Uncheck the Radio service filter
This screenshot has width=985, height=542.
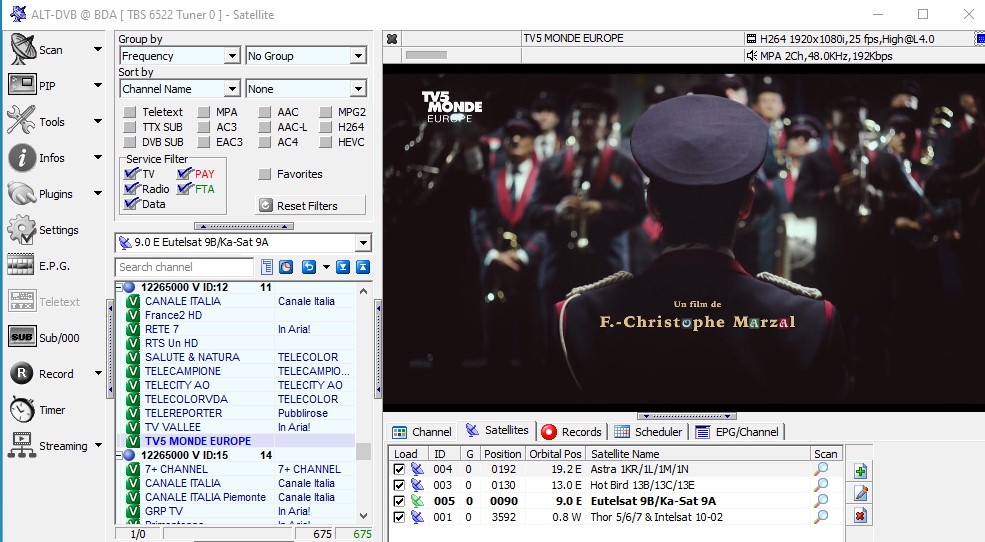[x=131, y=189]
